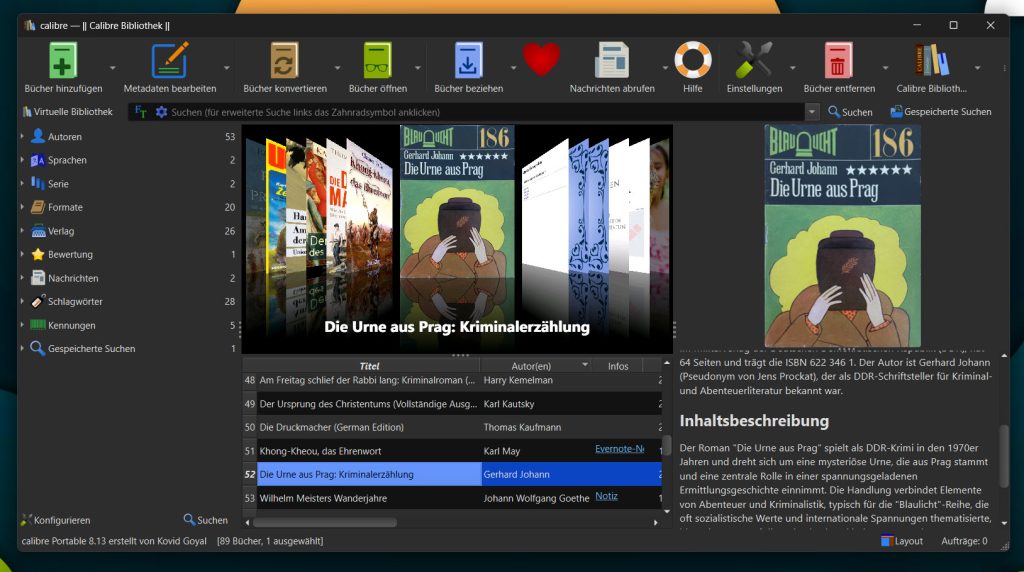This screenshot has width=1024, height=572.
Task: Click the Layout button in status bar
Action: tap(902, 541)
